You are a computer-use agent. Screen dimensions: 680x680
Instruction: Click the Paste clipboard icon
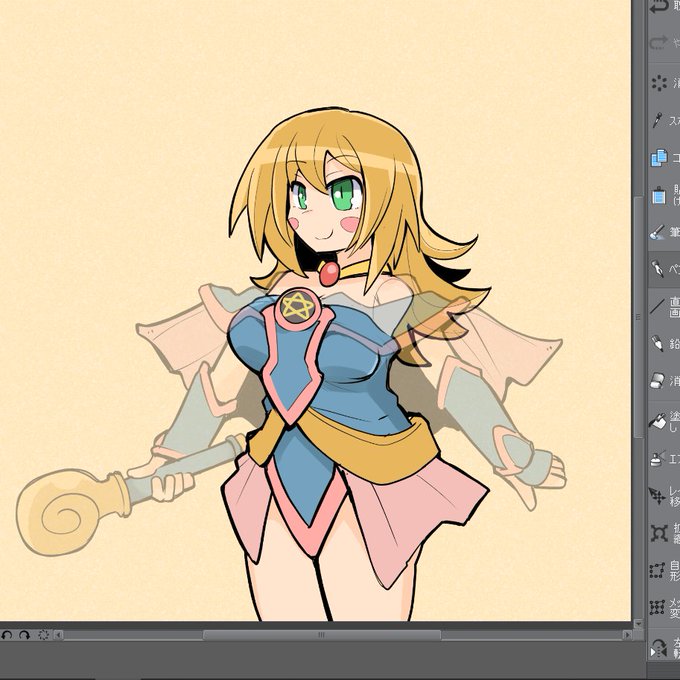coord(659,195)
